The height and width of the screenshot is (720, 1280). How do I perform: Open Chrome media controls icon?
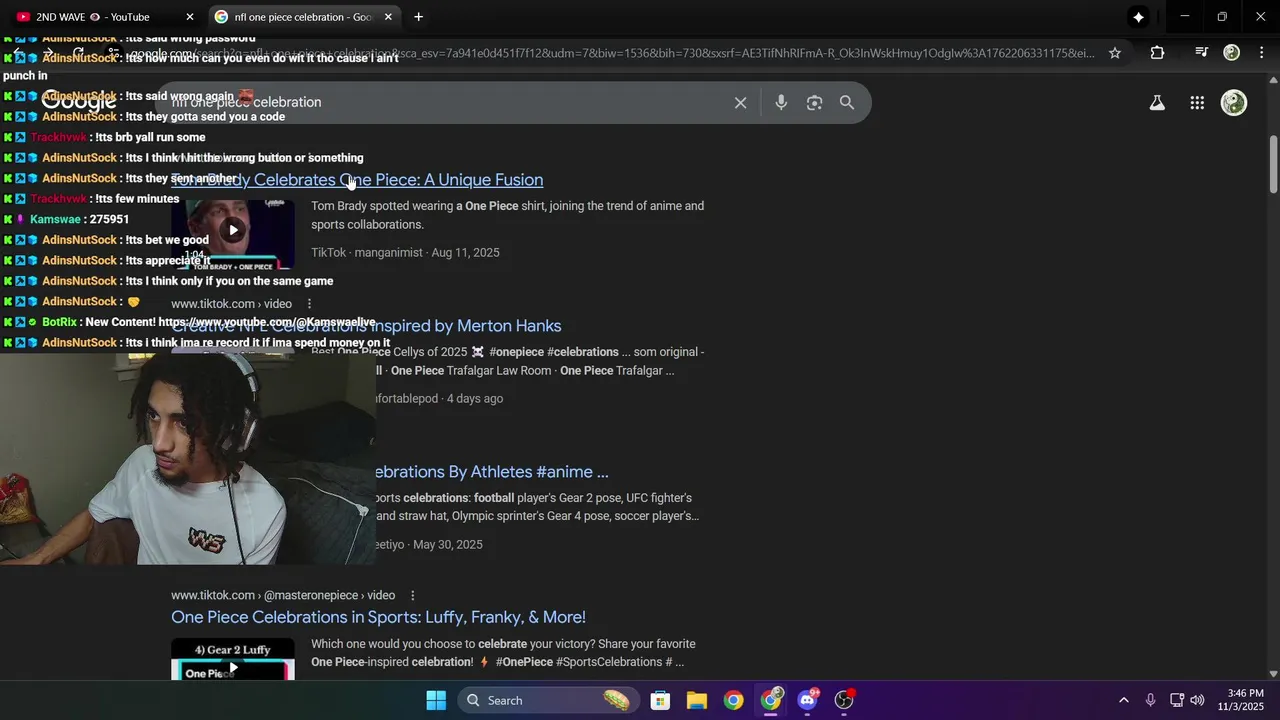pos(1202,53)
